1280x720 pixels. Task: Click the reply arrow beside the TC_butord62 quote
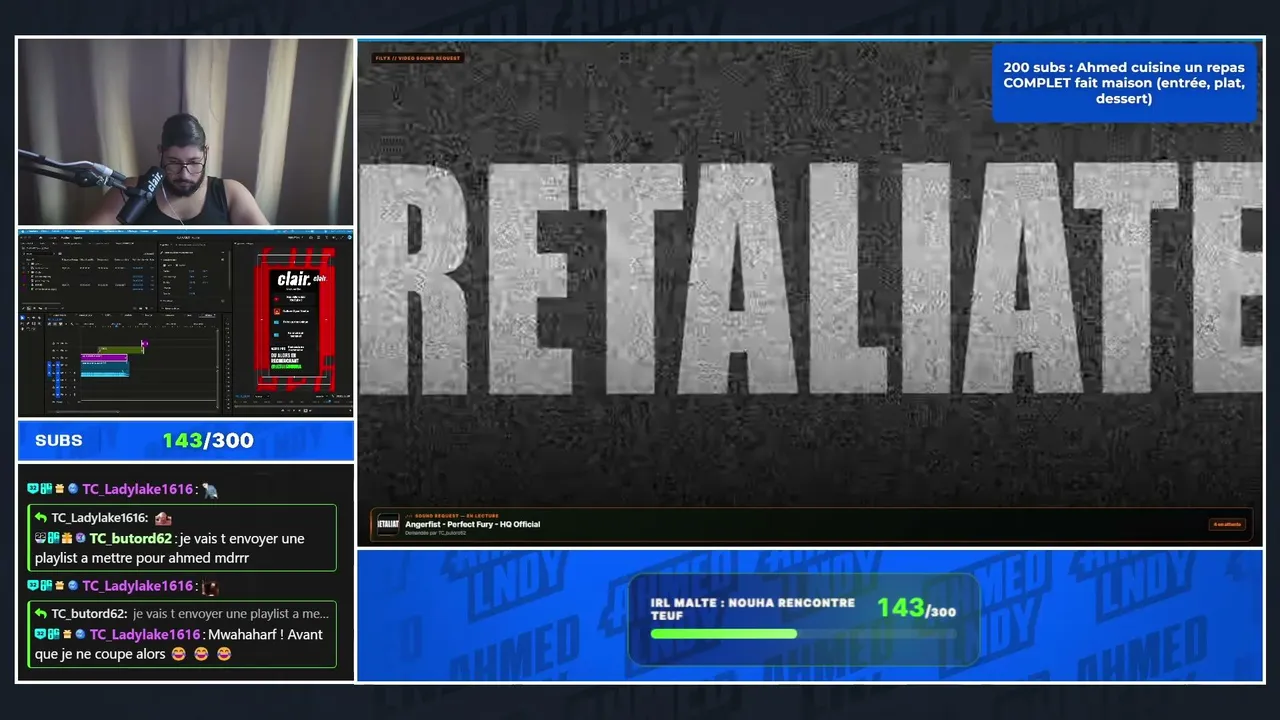(41, 614)
